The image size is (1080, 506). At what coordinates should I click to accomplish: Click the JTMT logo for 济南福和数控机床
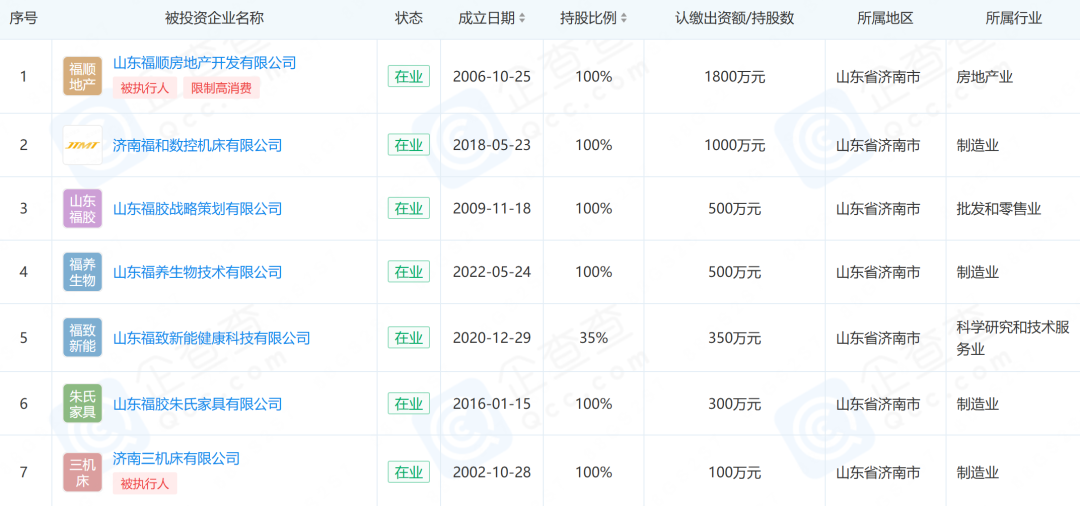(x=83, y=145)
